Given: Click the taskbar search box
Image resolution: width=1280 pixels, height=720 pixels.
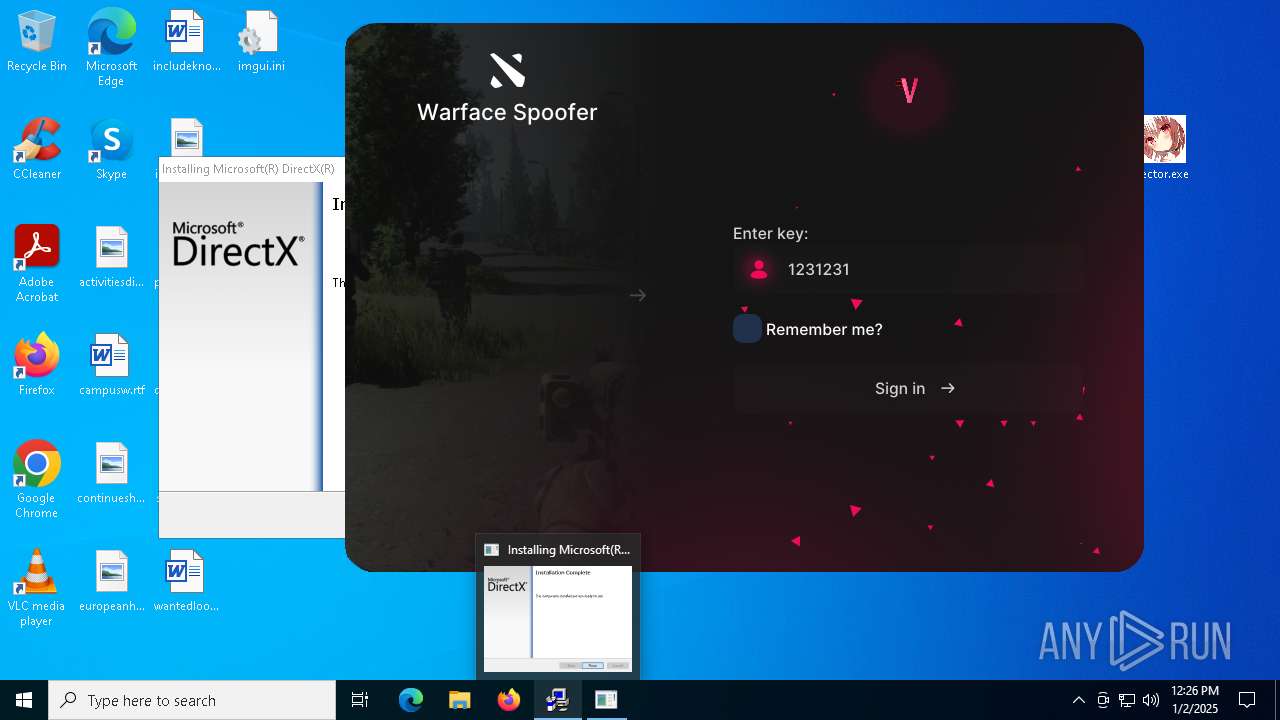Looking at the screenshot, I should pyautogui.click(x=192, y=700).
